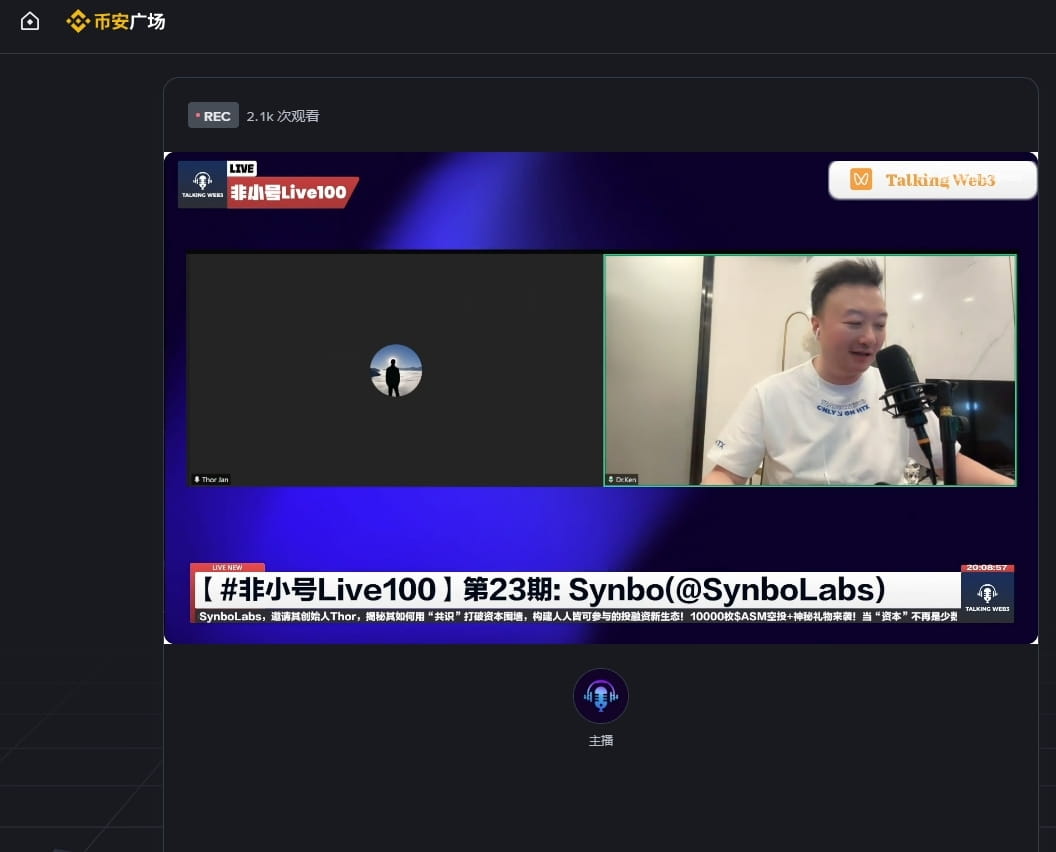Click the Talking Web3 logo beside Live100
1056x852 pixels.
(x=202, y=185)
